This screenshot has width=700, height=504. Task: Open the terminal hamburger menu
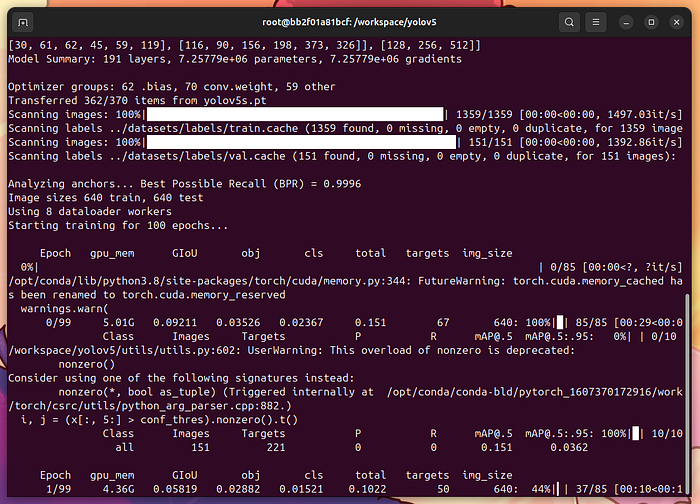pos(596,22)
